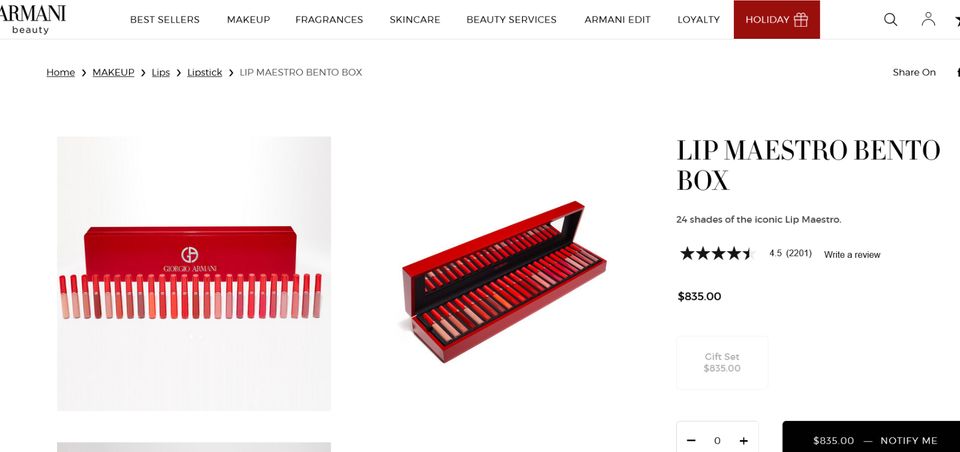Click the minus quantity button
960x452 pixels.
click(691, 440)
